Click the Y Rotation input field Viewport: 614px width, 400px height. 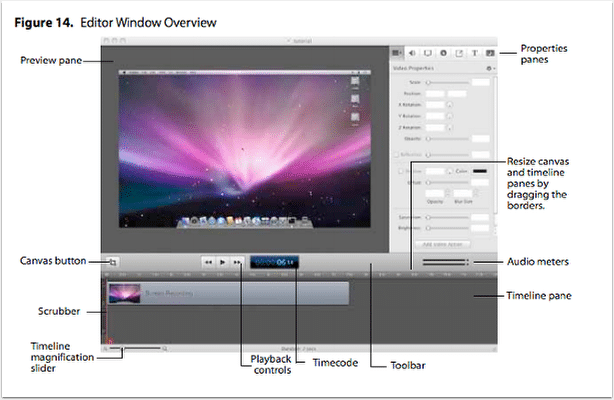click(435, 116)
